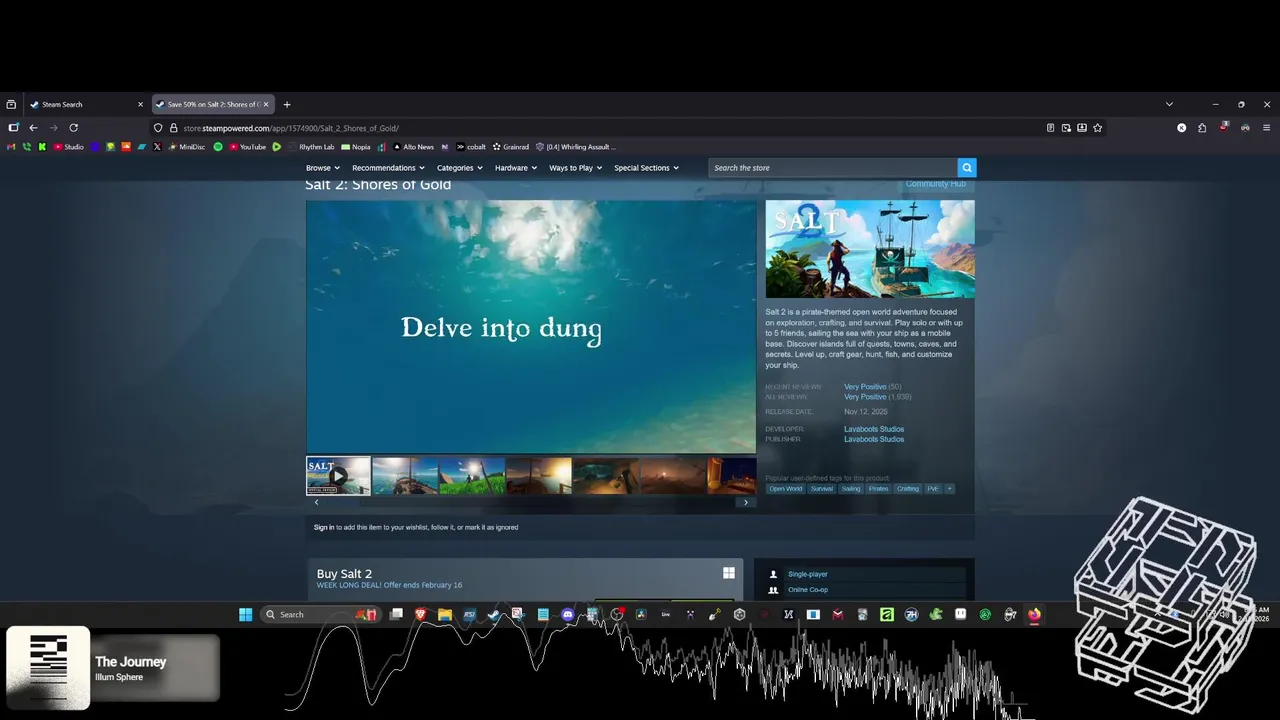Screen dimensions: 1280x720
Task: Bookmark this page with the star icon
Action: 1097,128
